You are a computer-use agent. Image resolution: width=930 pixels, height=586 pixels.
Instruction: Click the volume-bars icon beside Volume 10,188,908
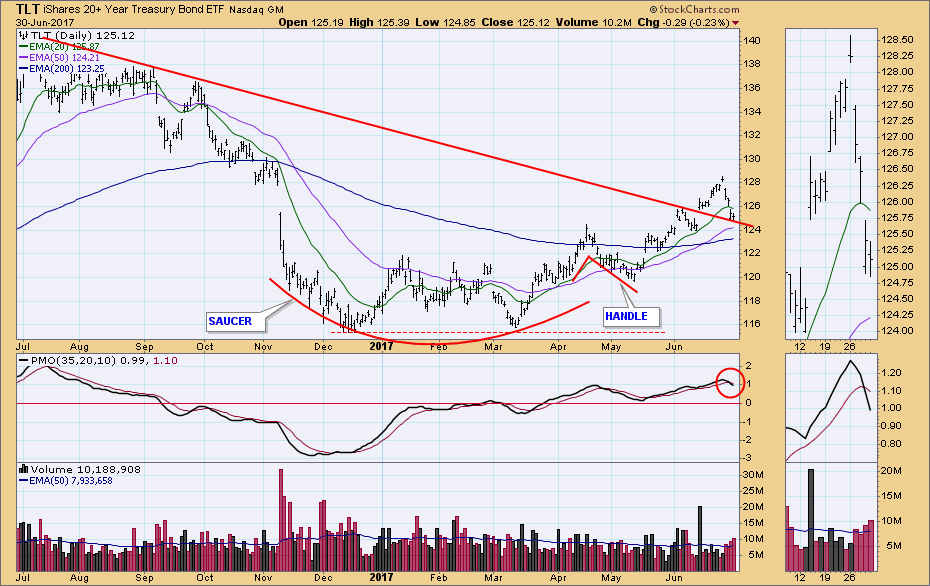coord(24,469)
